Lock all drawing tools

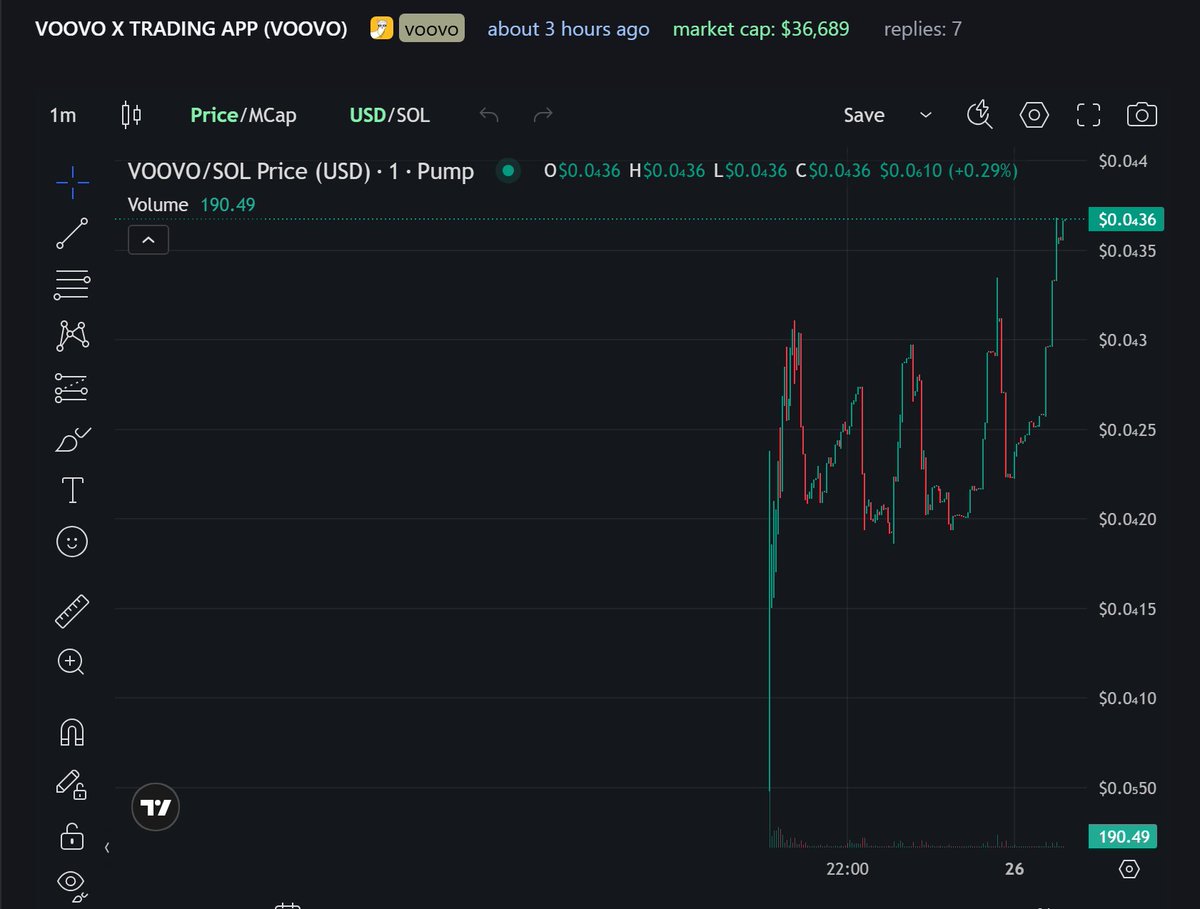(x=71, y=837)
